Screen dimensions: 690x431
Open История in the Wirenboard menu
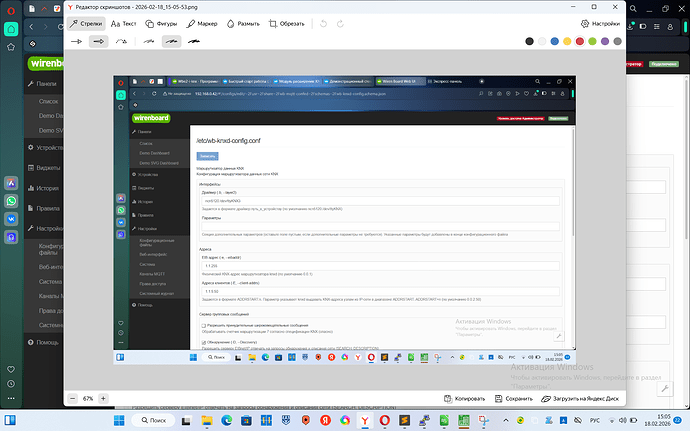(x=45, y=188)
